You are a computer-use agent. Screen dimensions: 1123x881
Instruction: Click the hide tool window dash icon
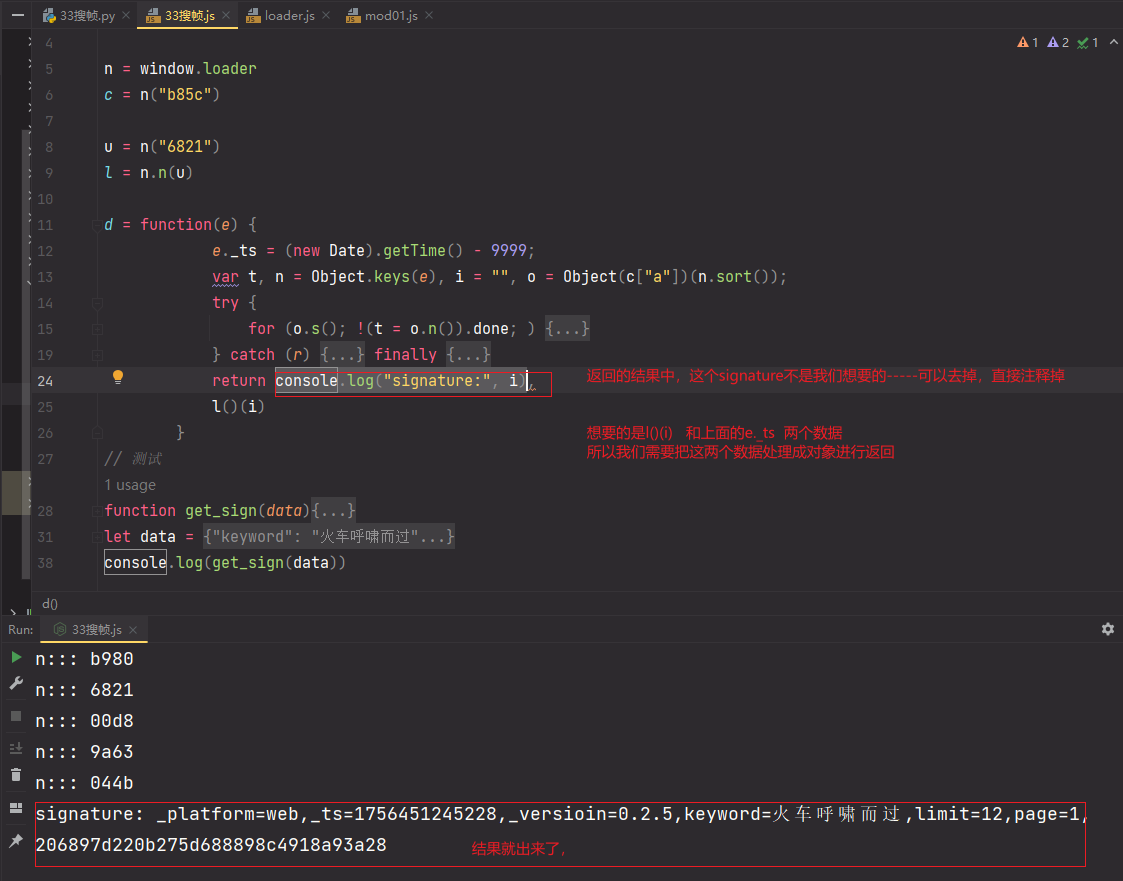pos(18,14)
